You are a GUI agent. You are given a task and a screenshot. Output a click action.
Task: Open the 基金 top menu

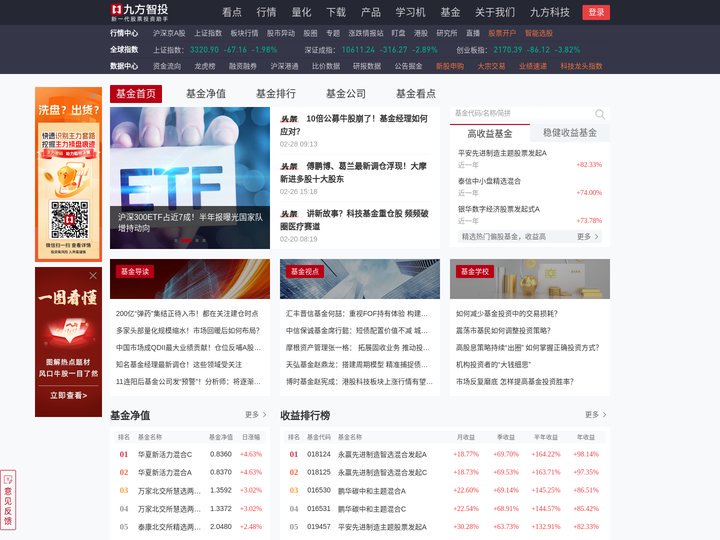click(x=450, y=12)
